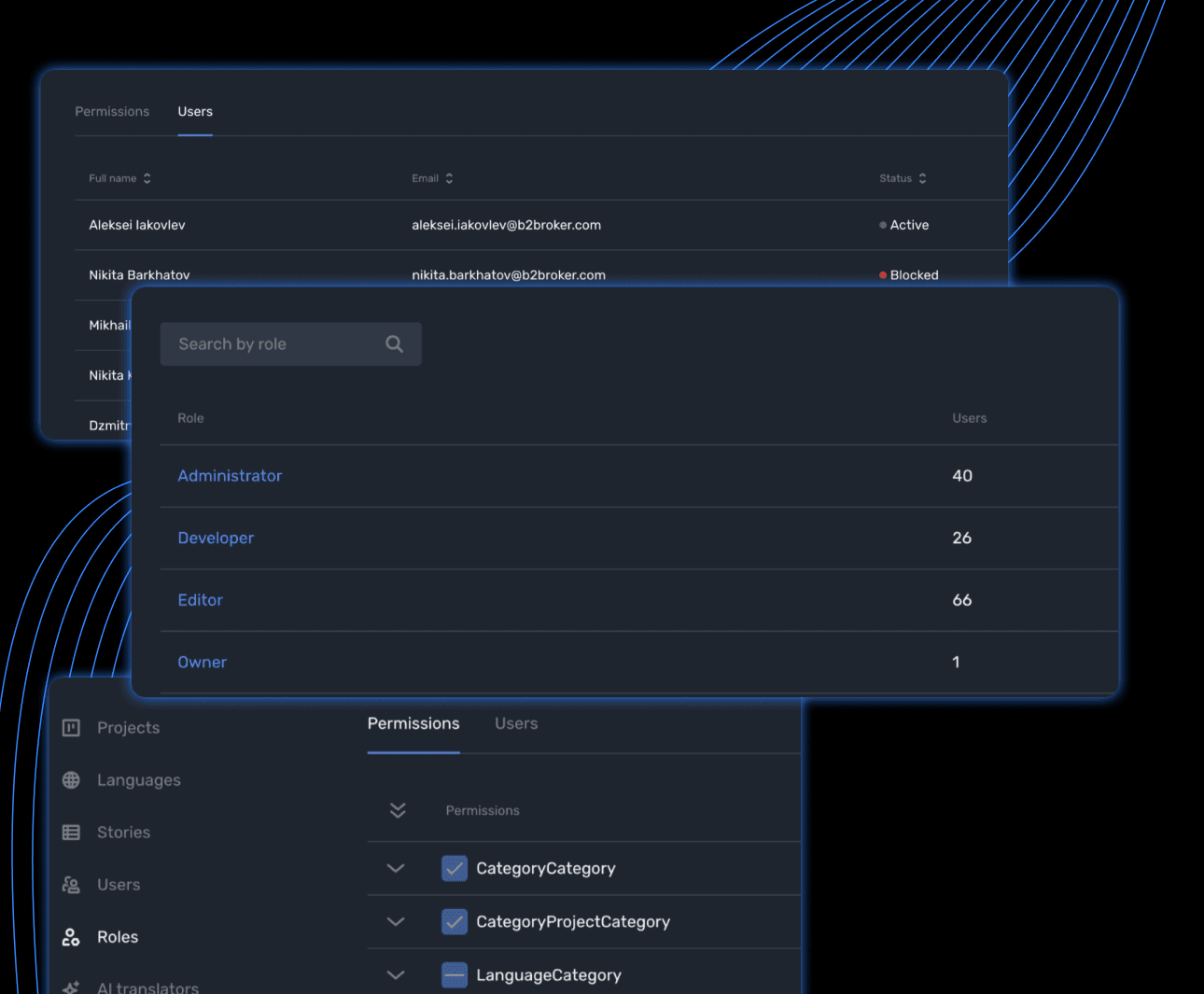Image resolution: width=1204 pixels, height=994 pixels.
Task: Open the Administrator role link
Action: [x=230, y=476]
